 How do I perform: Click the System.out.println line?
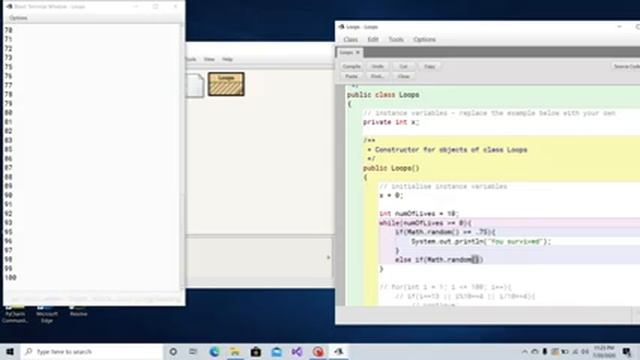pos(481,242)
